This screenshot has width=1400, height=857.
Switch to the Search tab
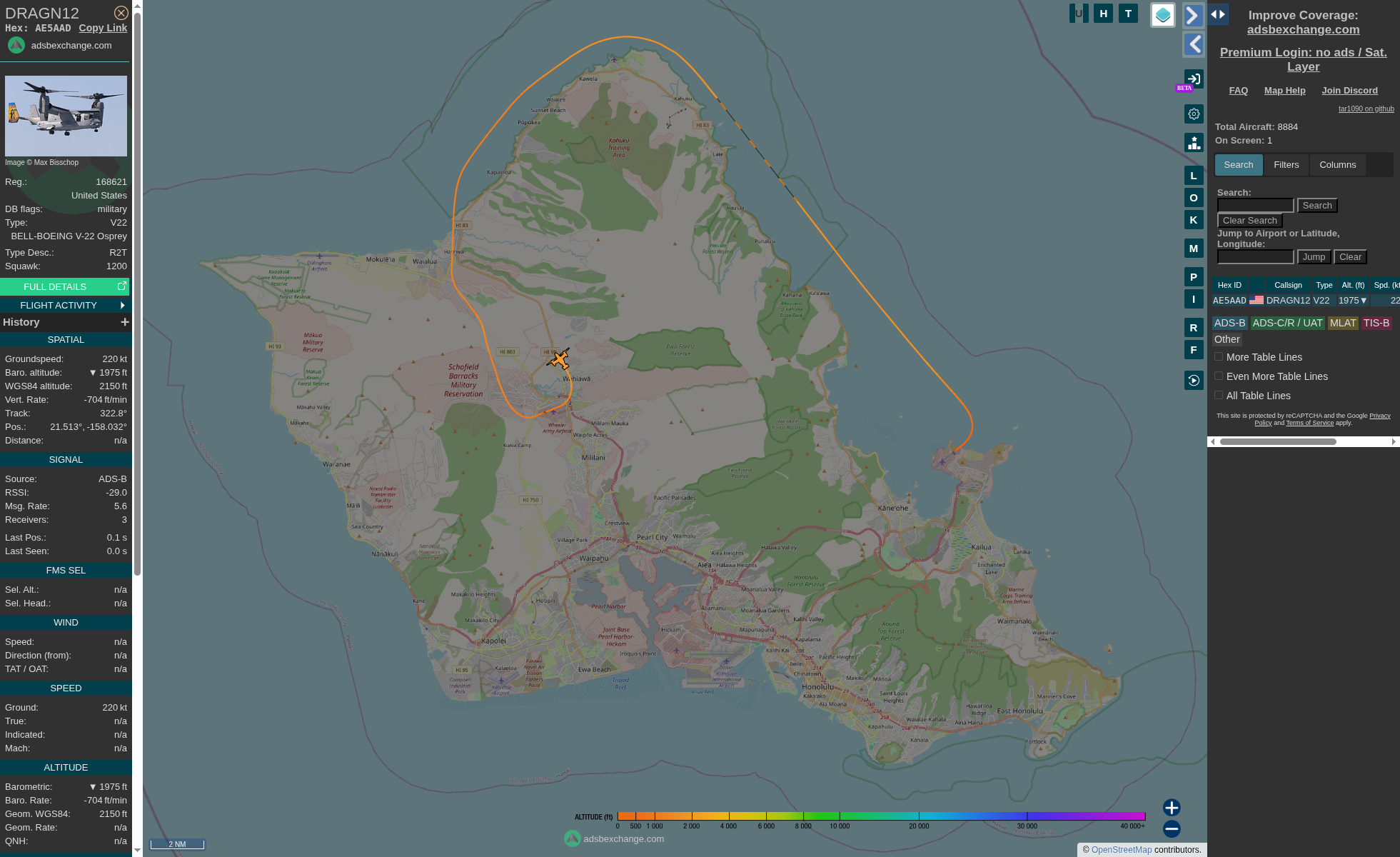1239,165
